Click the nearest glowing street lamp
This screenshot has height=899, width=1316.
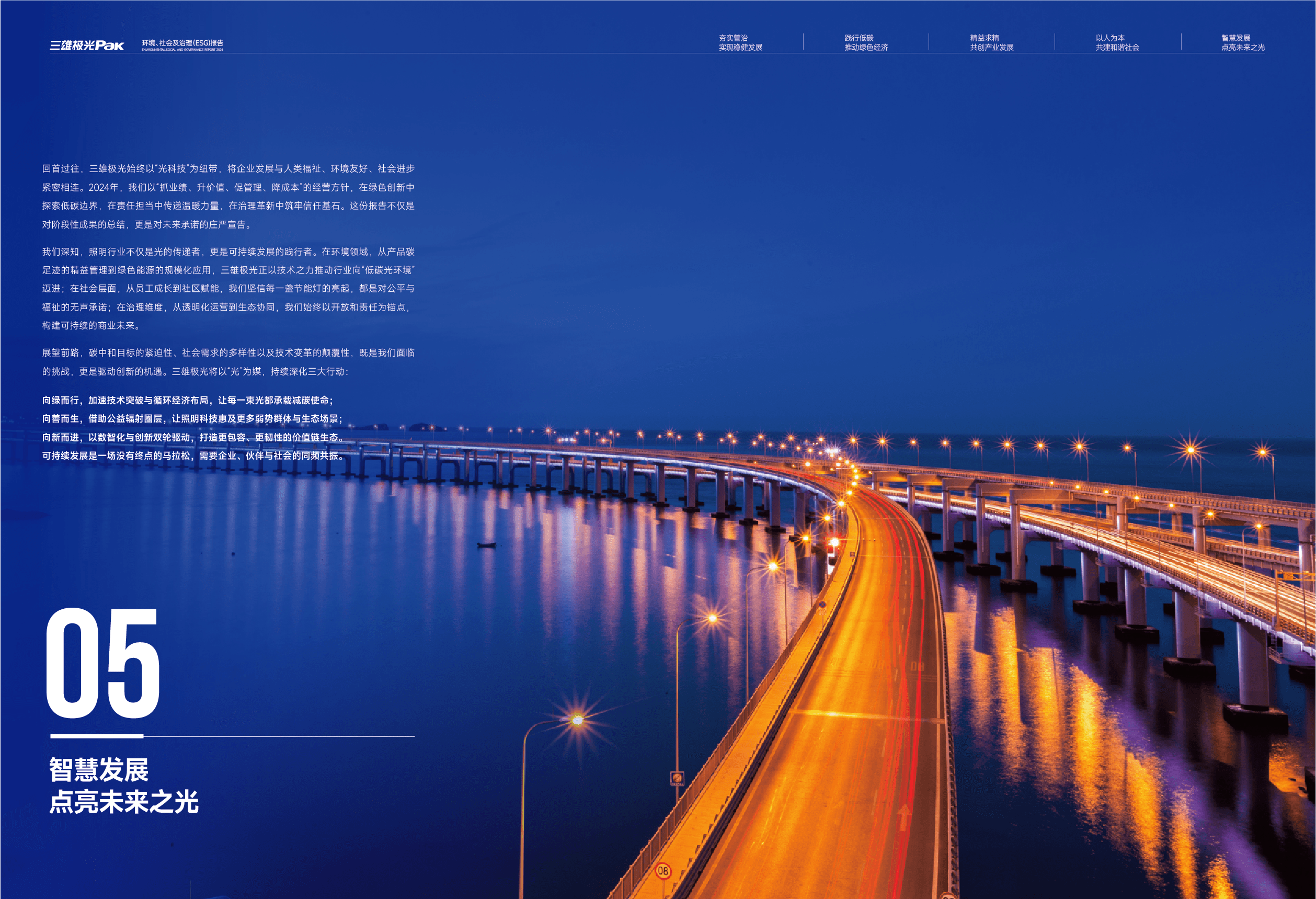577,720
